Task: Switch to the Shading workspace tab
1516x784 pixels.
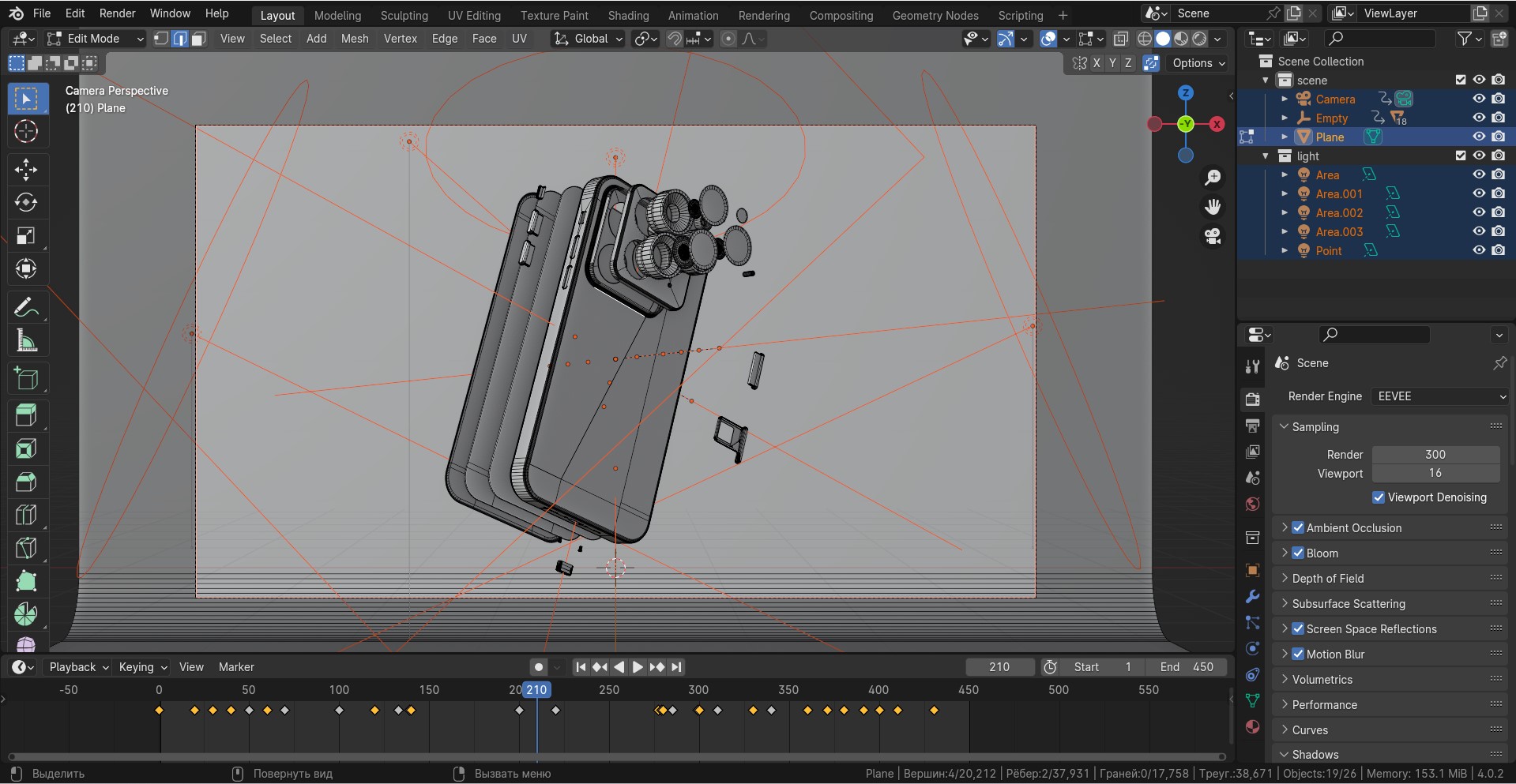Action: [628, 15]
